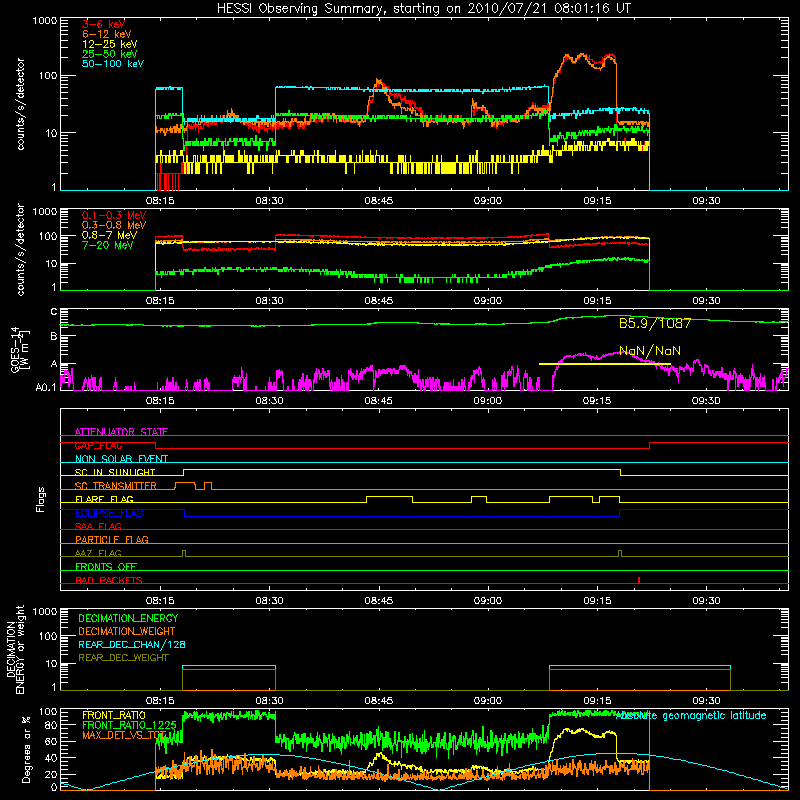Click the HESSI Observing Summary title text
This screenshot has width=800, height=800.
[423, 9]
